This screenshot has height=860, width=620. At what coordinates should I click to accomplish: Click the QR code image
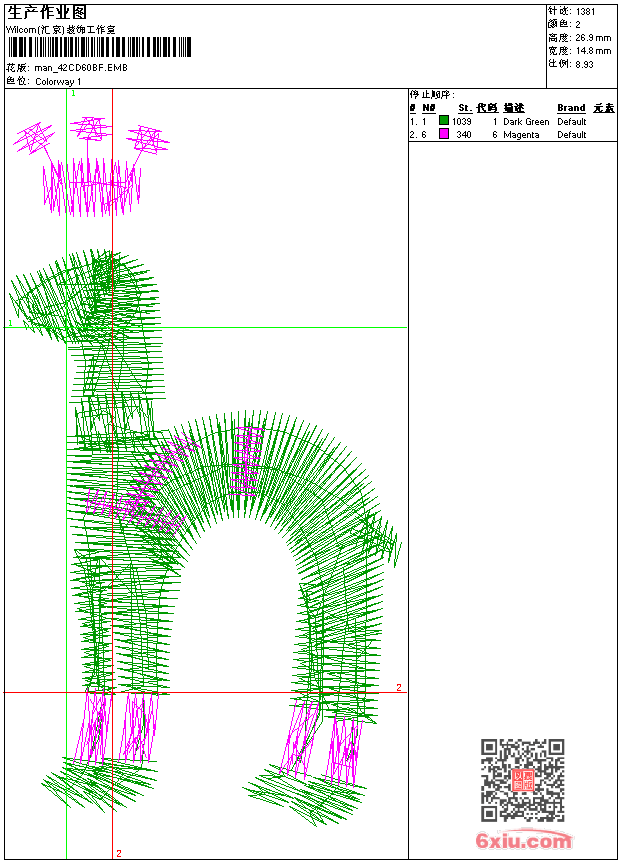522,780
